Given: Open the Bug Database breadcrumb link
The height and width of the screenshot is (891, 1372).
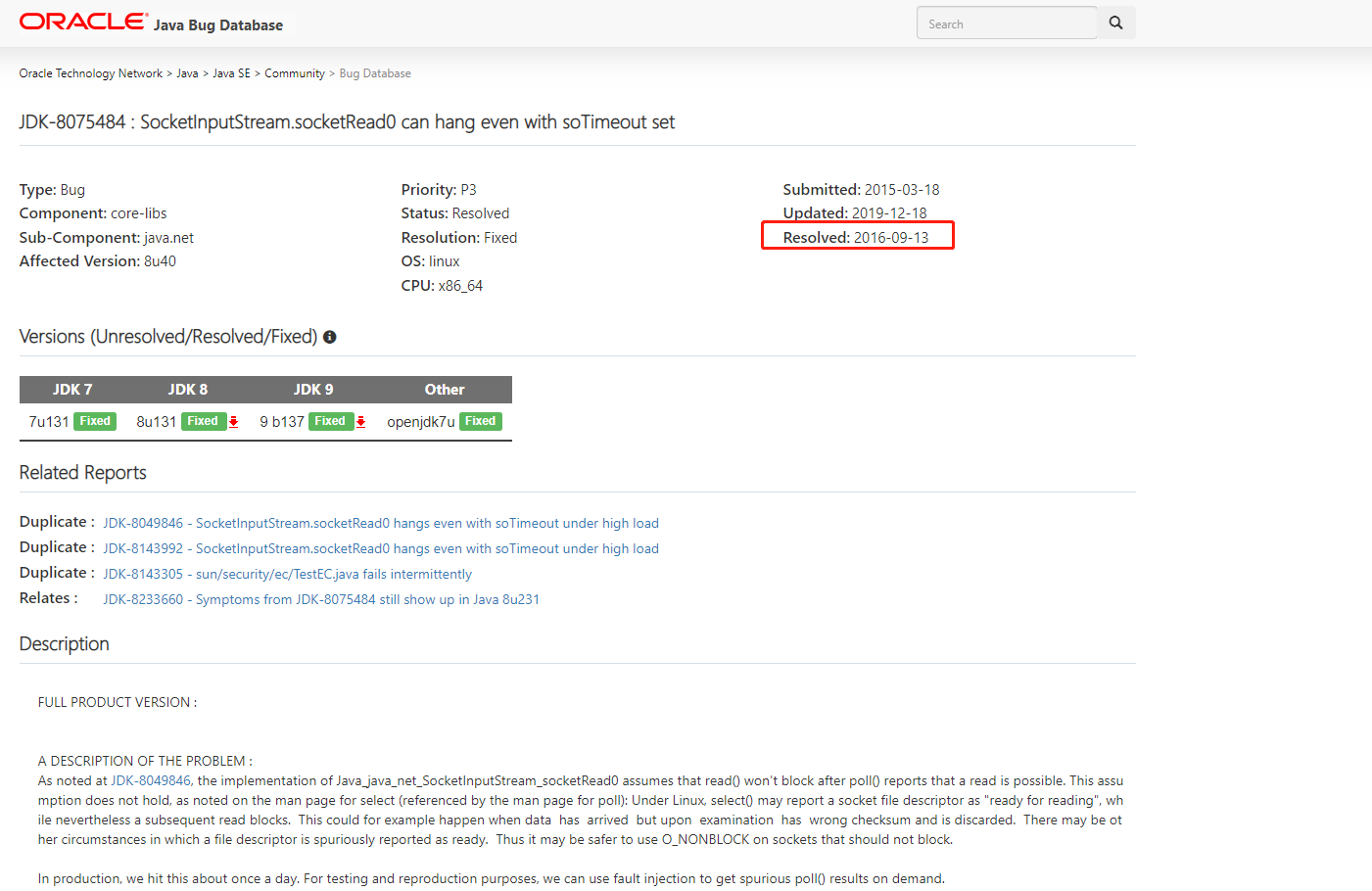Looking at the screenshot, I should (x=375, y=72).
